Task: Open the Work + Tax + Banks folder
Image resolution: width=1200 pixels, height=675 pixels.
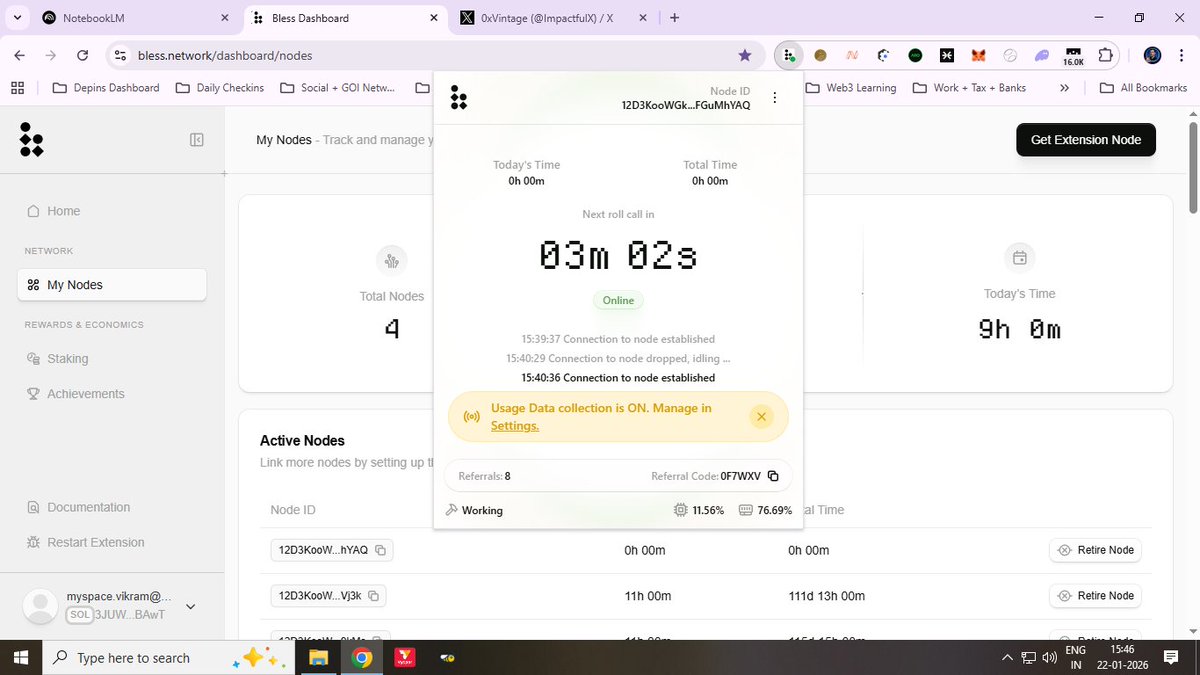Action: (970, 88)
